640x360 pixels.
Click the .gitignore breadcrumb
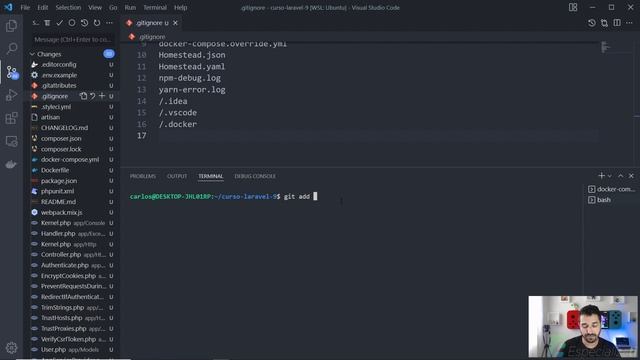tap(151, 37)
